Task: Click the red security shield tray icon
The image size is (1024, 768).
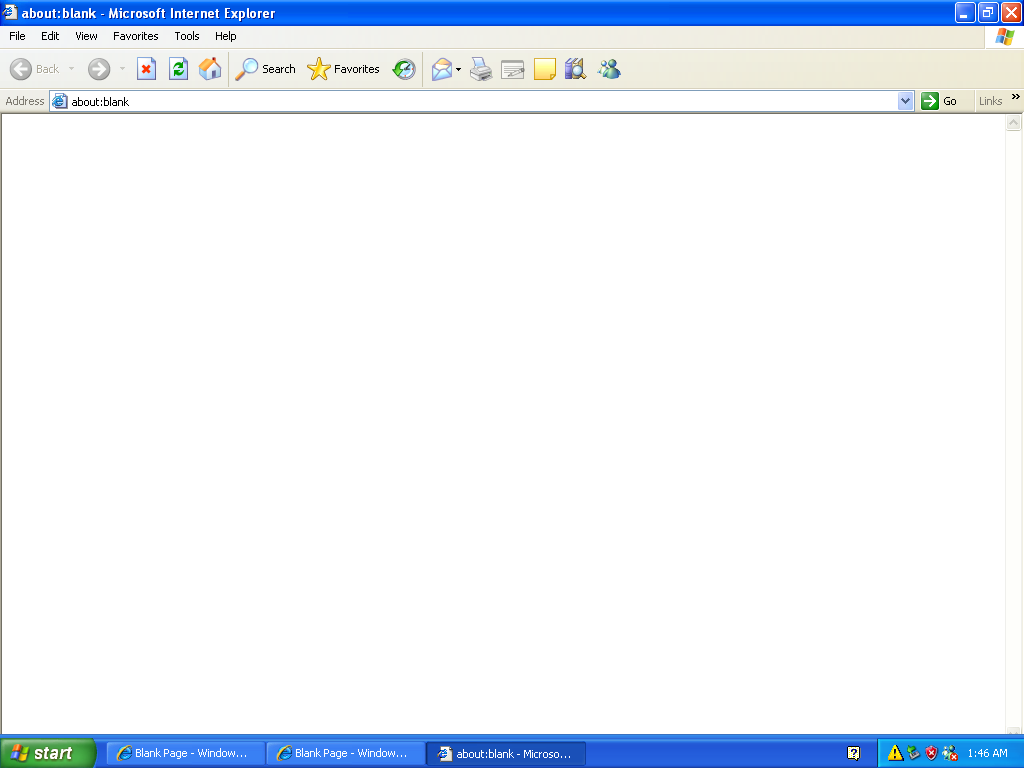Action: [x=931, y=753]
